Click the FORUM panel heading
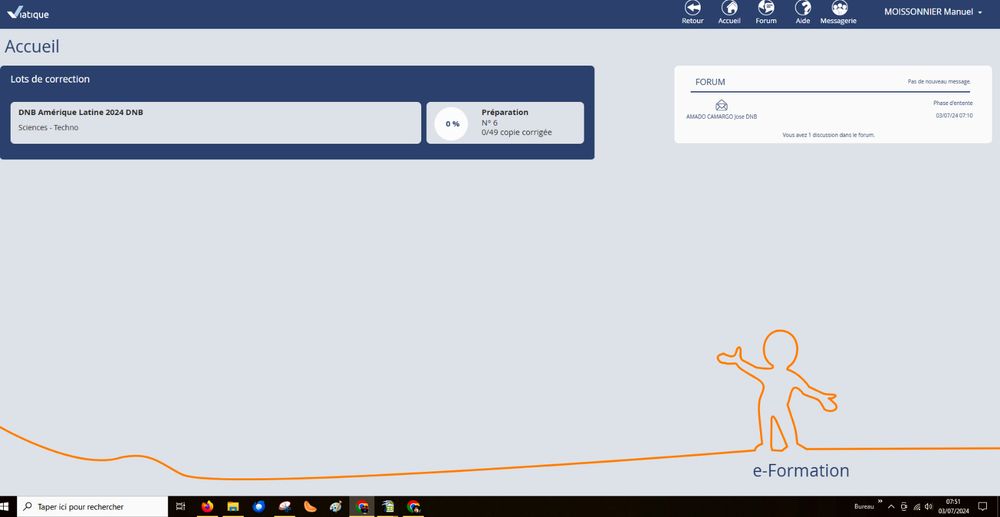Screen dimensions: 1000x517 coord(710,82)
